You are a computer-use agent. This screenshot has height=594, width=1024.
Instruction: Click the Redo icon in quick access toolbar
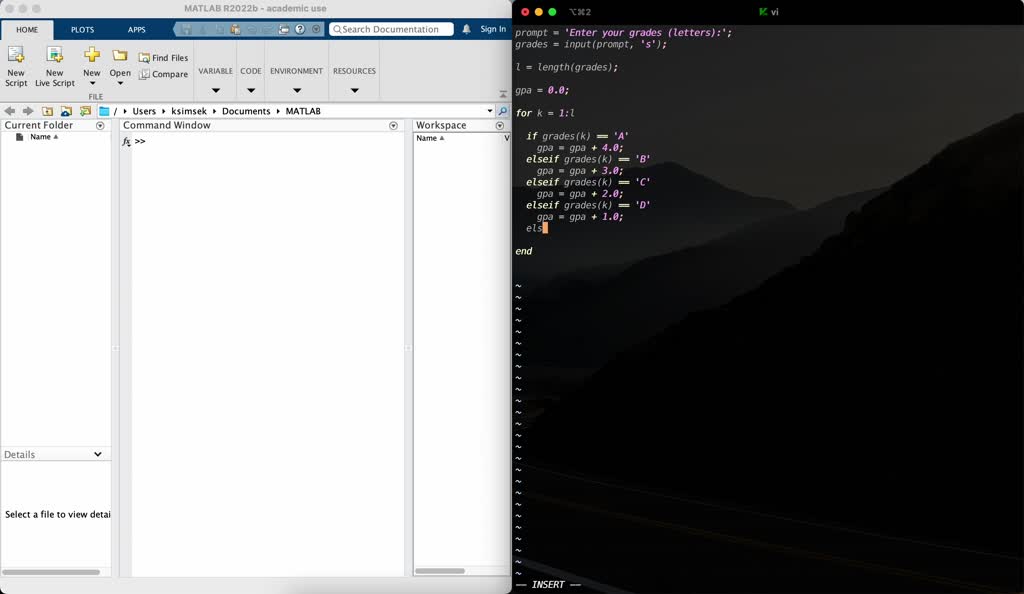267,29
